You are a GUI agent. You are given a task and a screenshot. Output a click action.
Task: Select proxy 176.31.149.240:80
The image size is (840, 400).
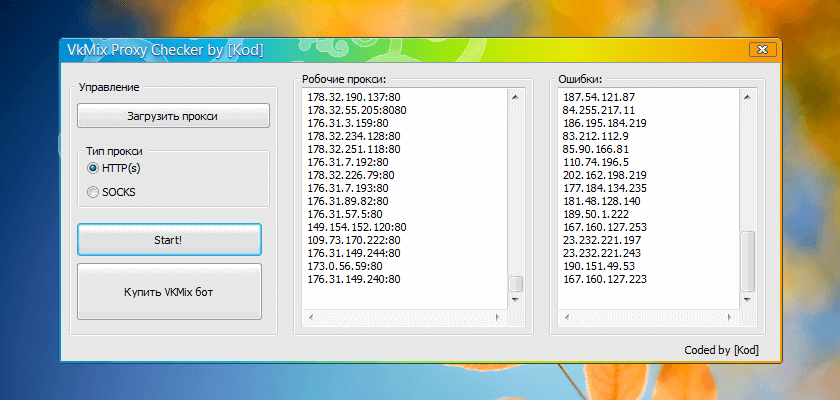(354, 279)
